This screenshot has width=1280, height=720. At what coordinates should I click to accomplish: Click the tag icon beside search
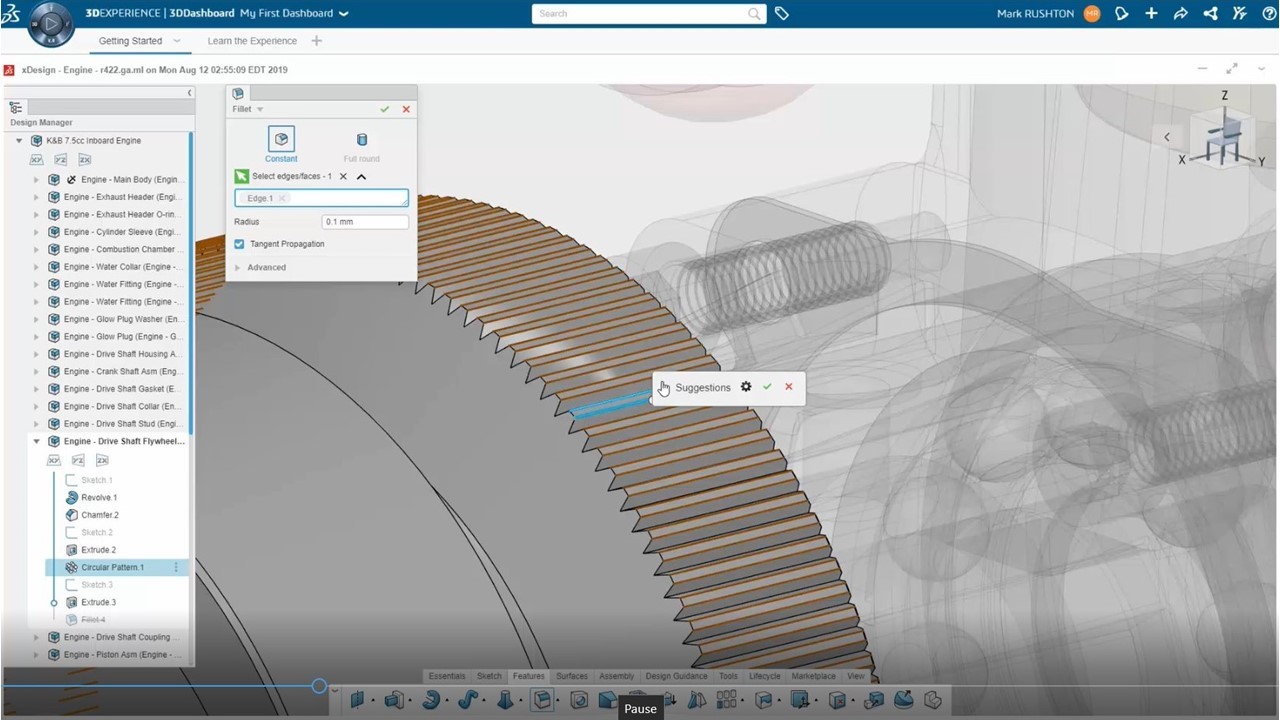click(x=782, y=14)
